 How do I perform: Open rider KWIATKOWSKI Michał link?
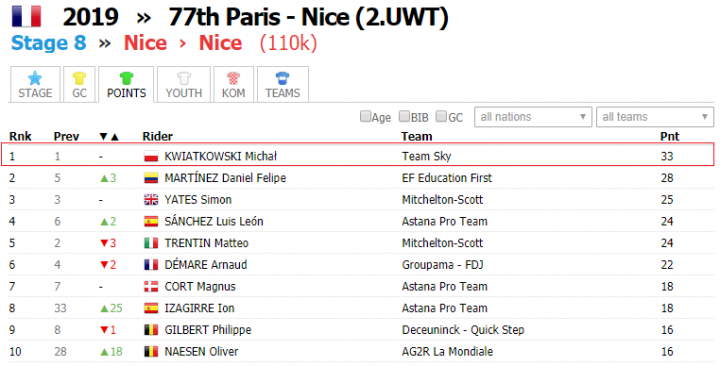tap(220, 157)
